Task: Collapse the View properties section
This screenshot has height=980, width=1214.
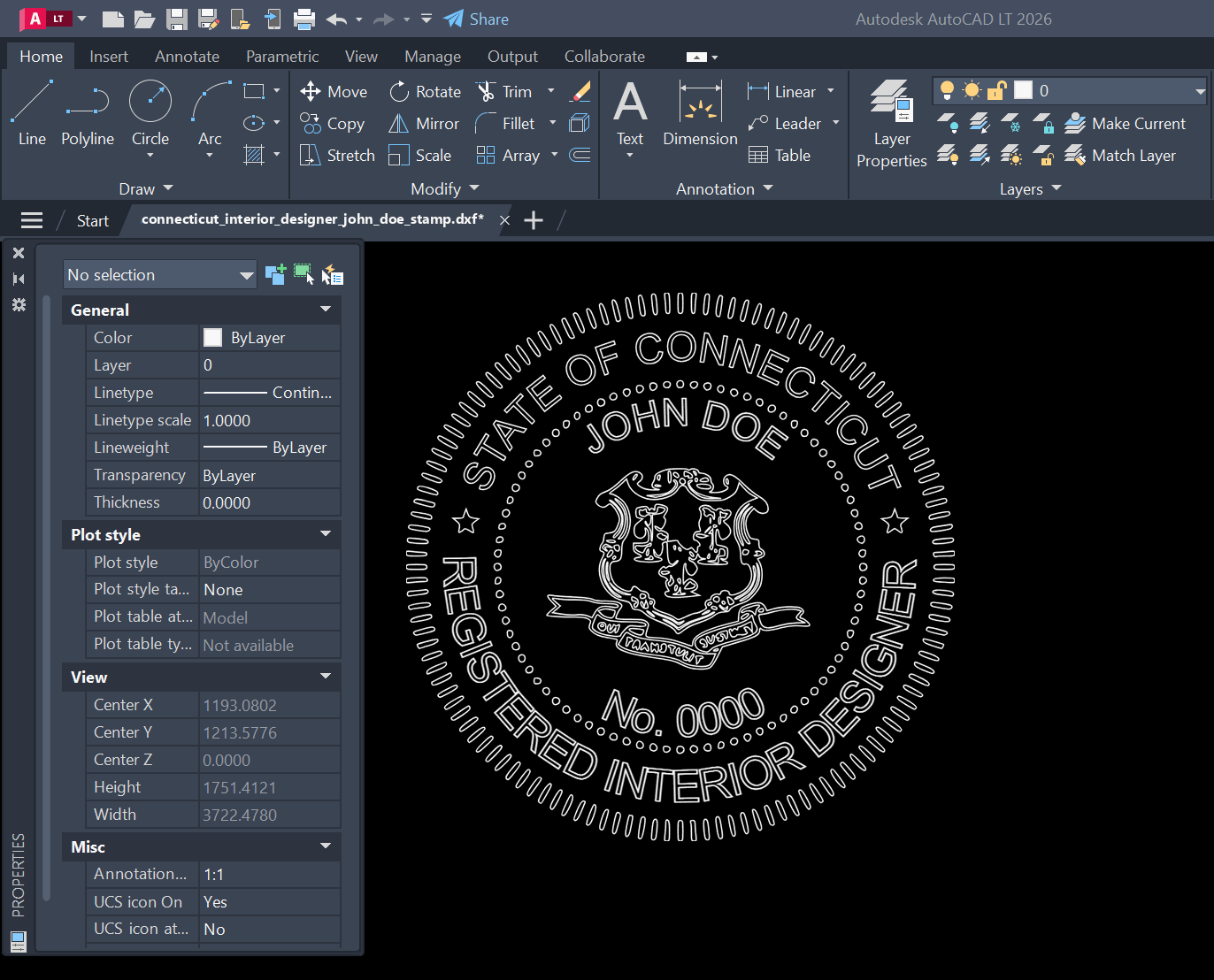Action: [326, 677]
